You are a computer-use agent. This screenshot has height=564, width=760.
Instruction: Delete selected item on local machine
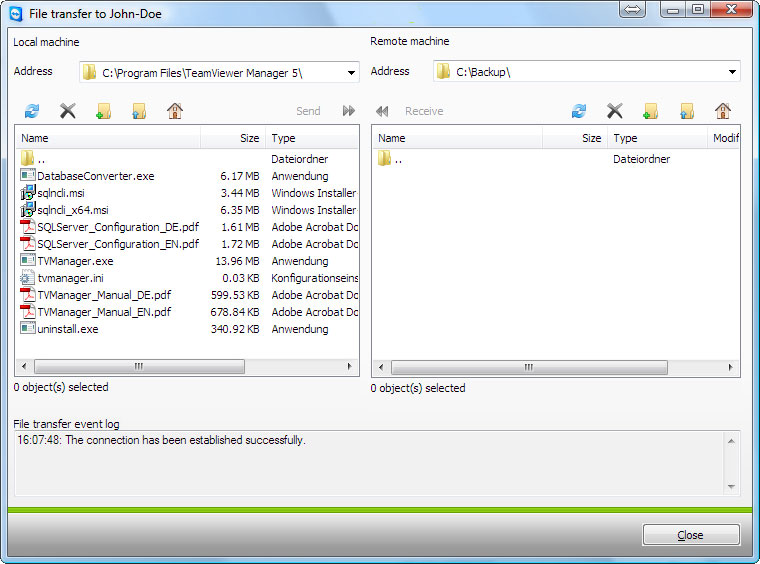68,111
